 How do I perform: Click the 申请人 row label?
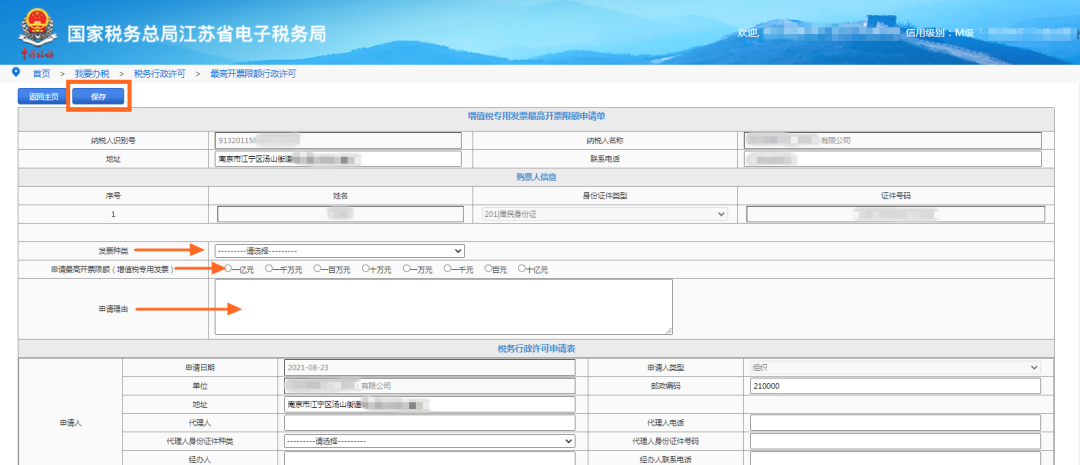tap(71, 422)
